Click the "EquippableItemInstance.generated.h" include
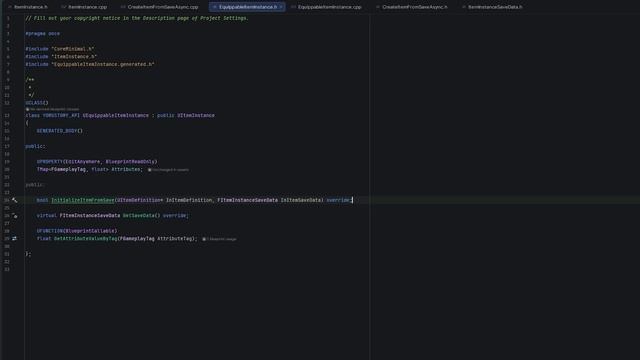The height and width of the screenshot is (360, 640). pos(103,64)
